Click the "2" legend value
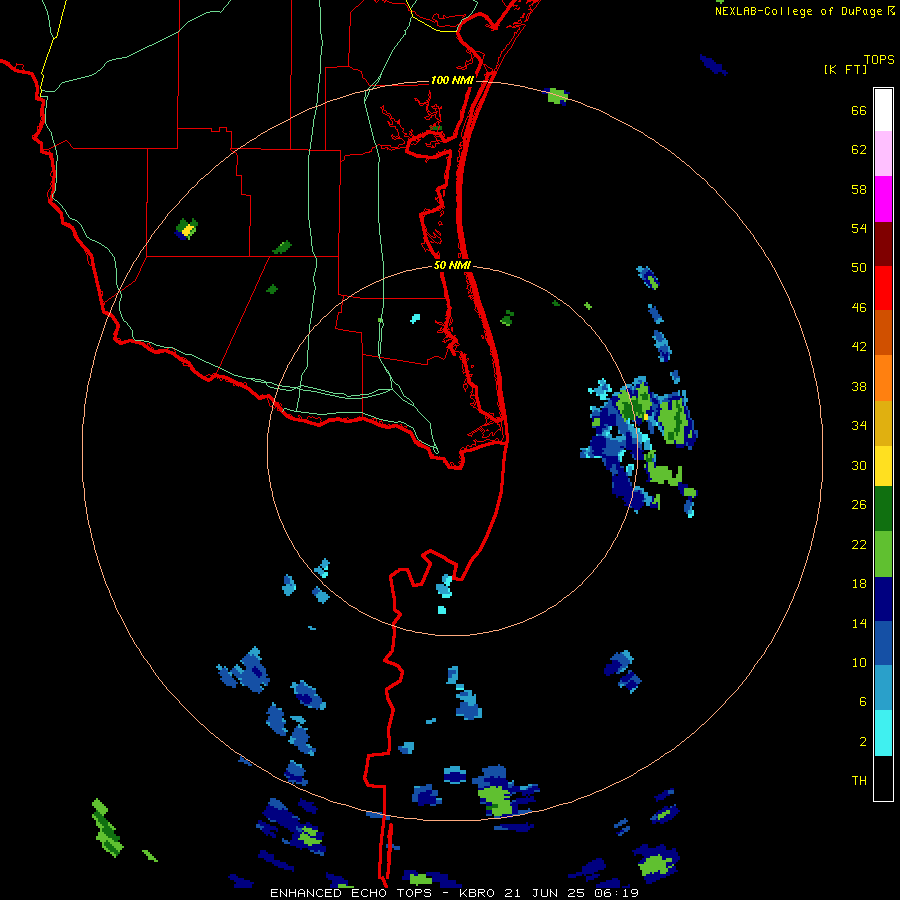The height and width of the screenshot is (900, 900). (x=863, y=742)
